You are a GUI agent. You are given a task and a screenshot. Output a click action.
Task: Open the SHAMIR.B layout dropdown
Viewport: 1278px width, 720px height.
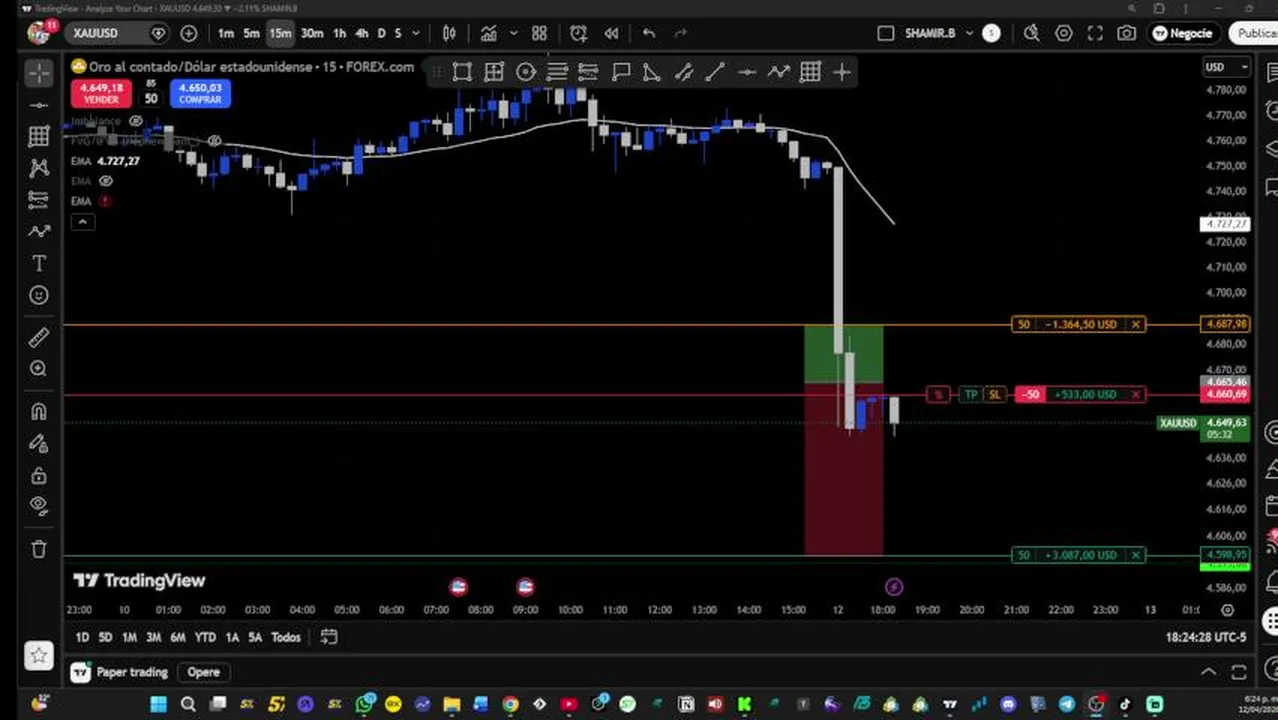click(x=938, y=33)
